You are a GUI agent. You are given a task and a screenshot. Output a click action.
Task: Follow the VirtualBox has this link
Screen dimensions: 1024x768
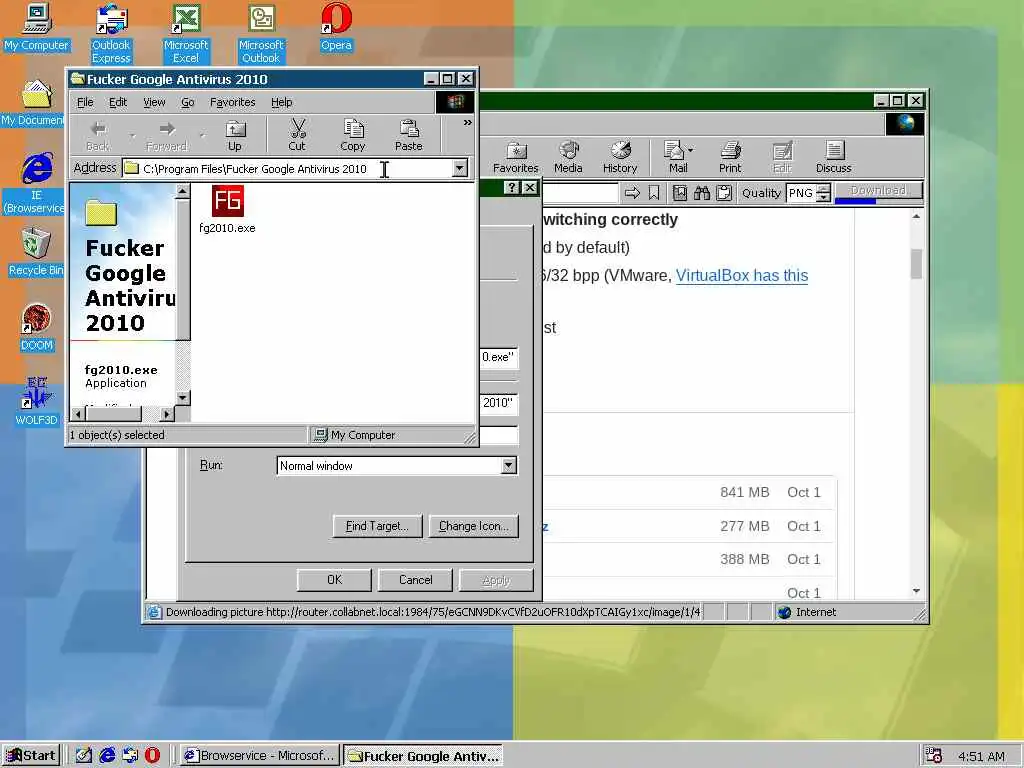[742, 276]
